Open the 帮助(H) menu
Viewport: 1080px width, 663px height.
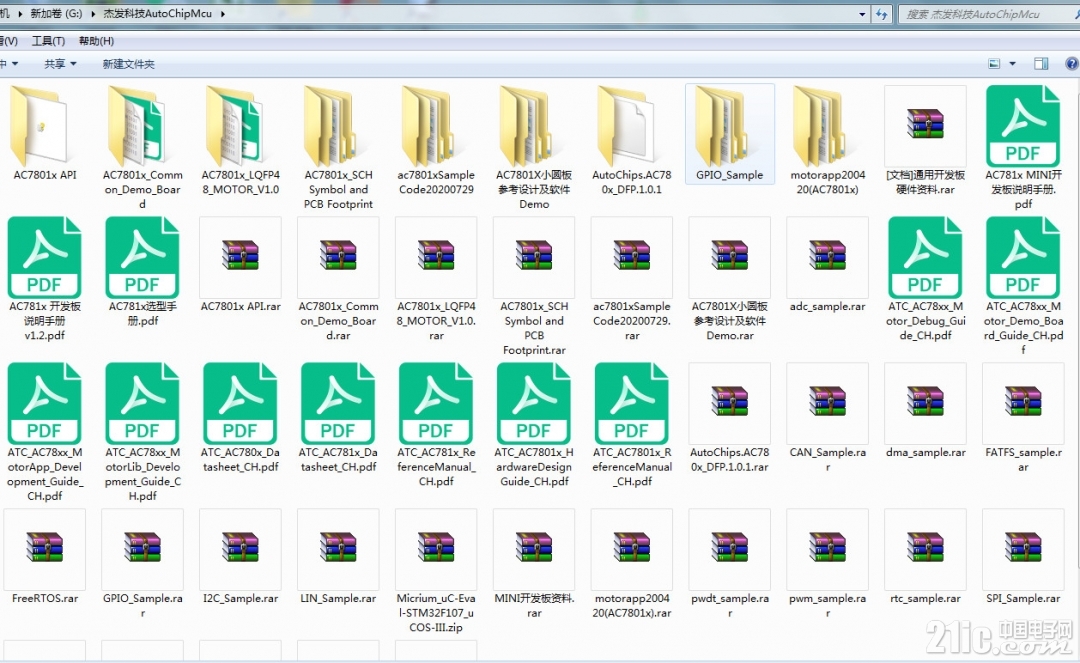96,41
